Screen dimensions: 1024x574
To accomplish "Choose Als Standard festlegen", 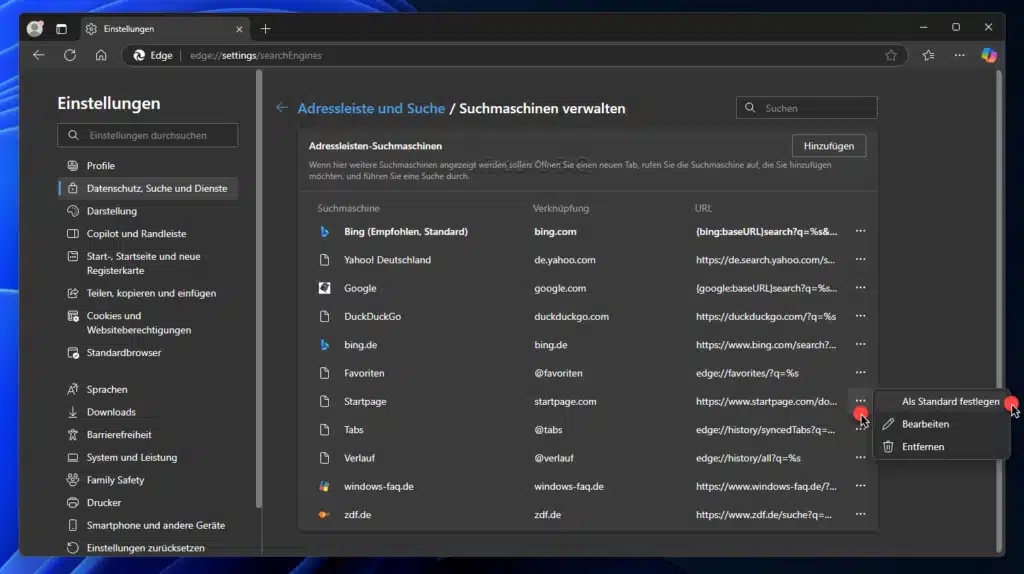I will pos(941,402).
